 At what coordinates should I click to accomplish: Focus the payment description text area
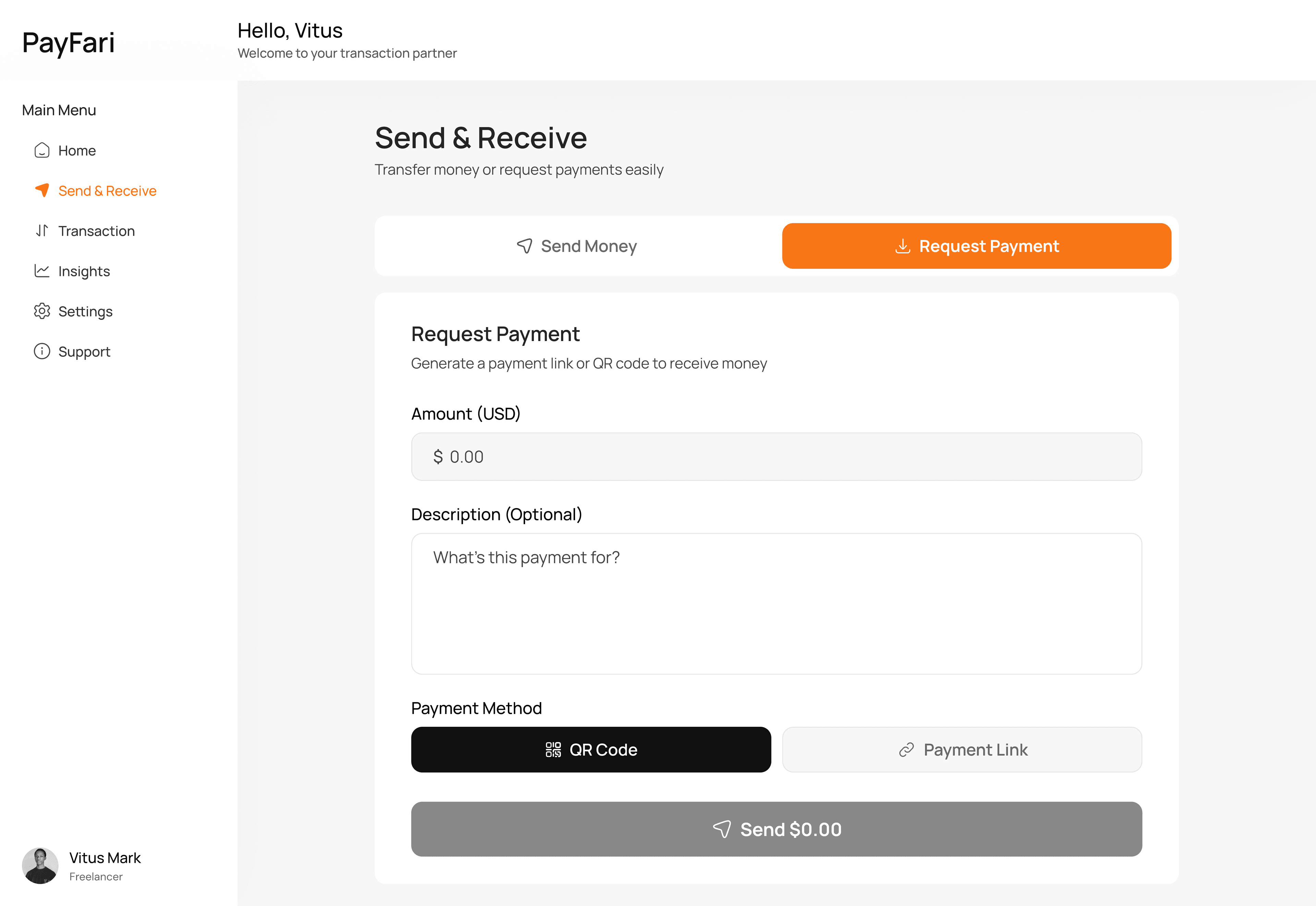776,603
